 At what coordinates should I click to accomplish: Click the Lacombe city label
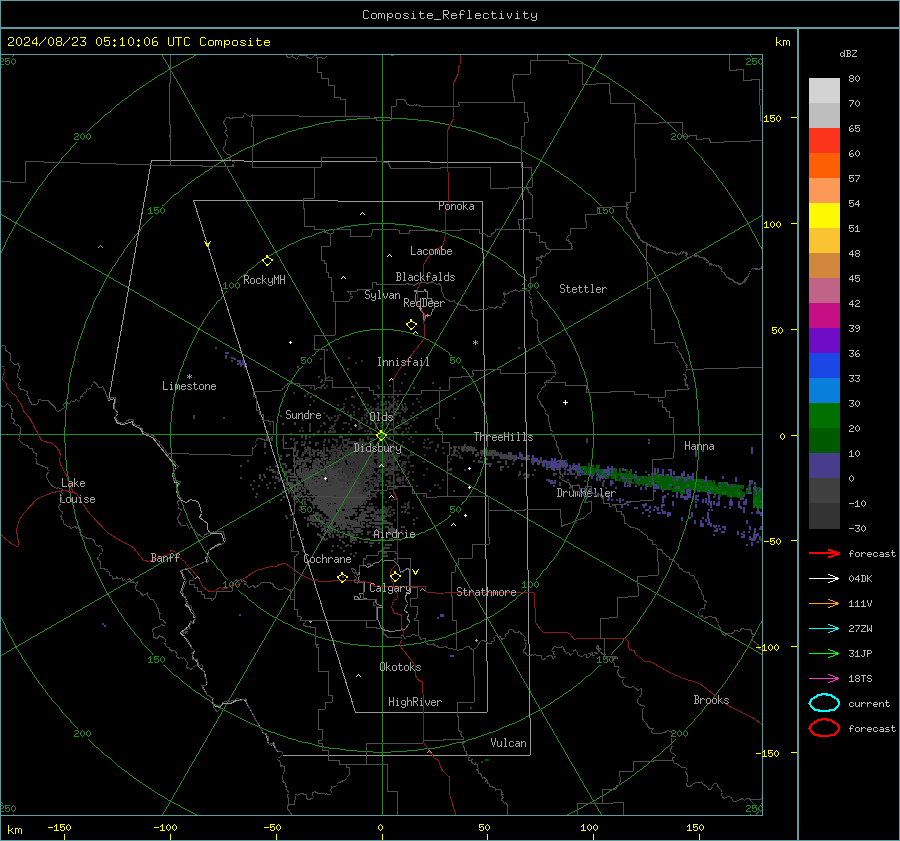click(x=431, y=251)
